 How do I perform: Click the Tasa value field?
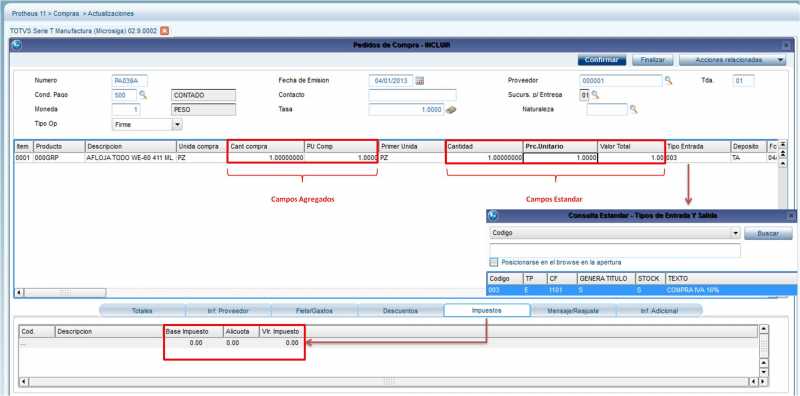pyautogui.click(x=406, y=110)
